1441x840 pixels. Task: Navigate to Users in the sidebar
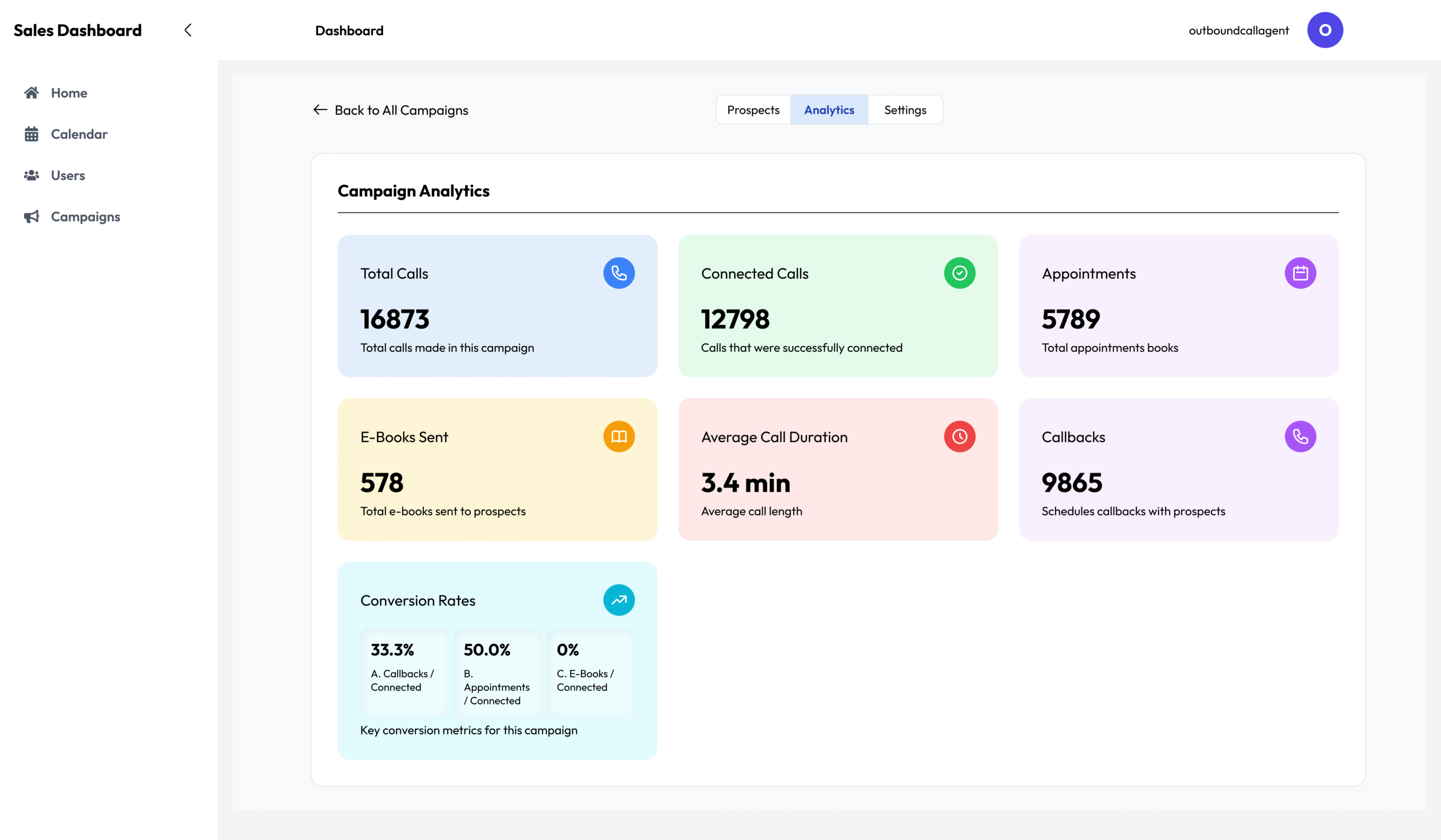tap(68, 176)
